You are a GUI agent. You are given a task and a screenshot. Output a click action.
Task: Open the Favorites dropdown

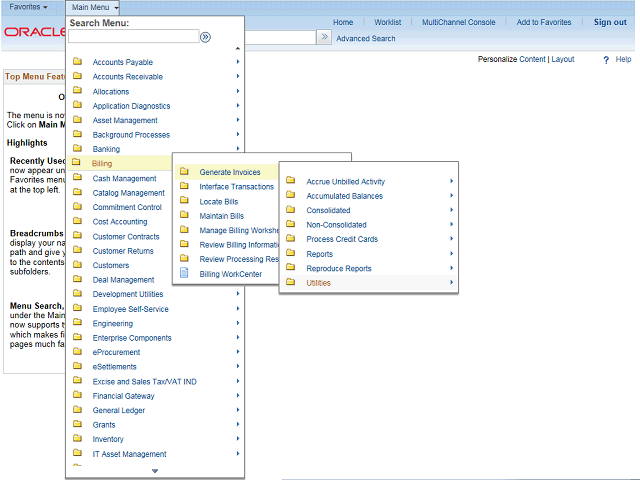28,7
